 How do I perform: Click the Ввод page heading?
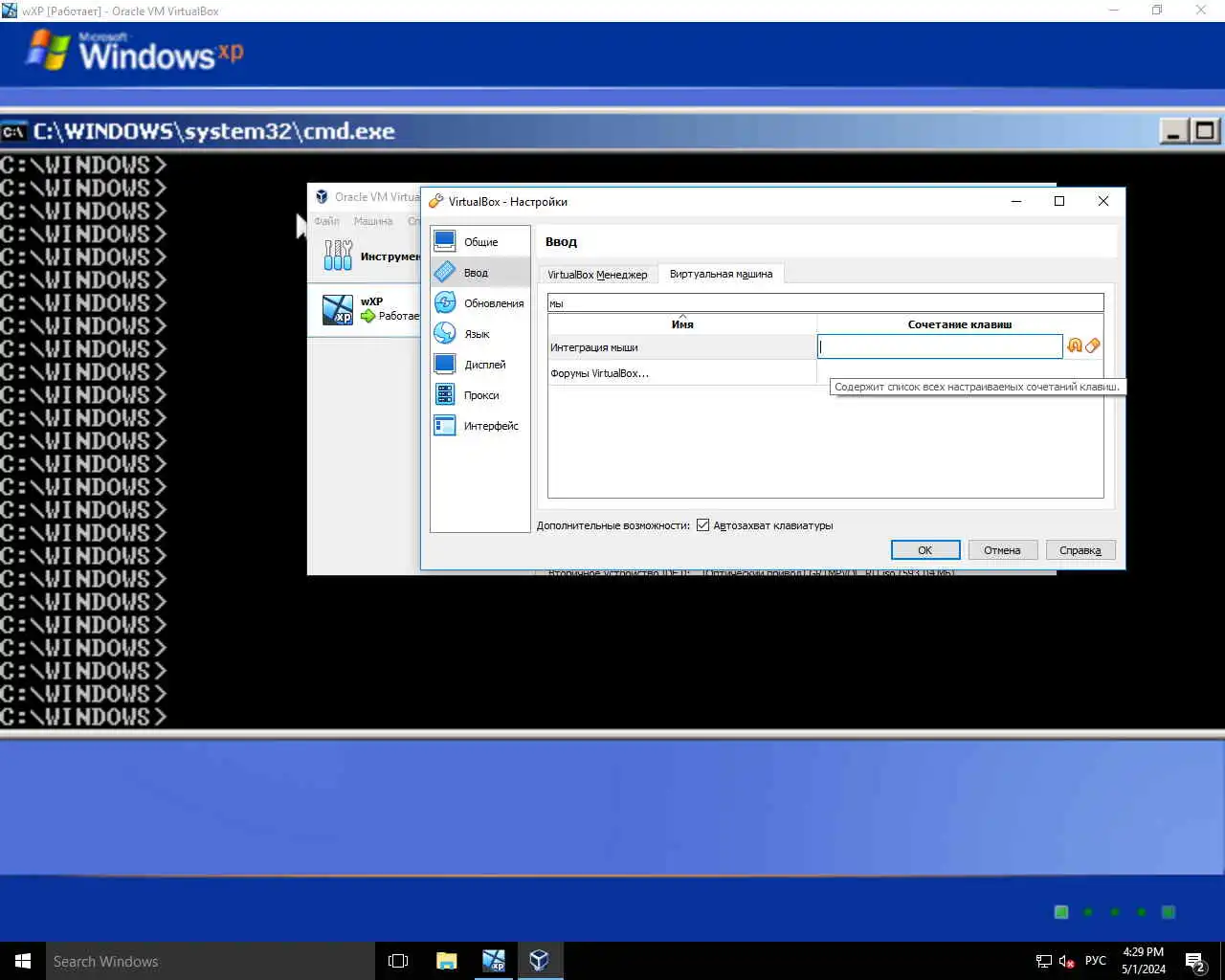[x=561, y=242]
